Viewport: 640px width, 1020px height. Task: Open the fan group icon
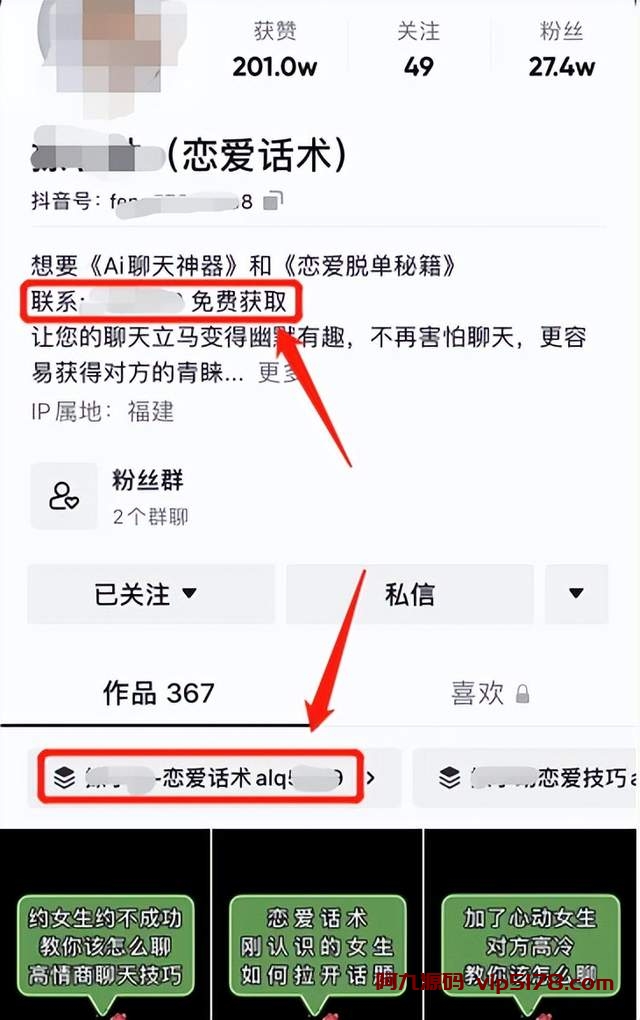pyautogui.click(x=64, y=496)
